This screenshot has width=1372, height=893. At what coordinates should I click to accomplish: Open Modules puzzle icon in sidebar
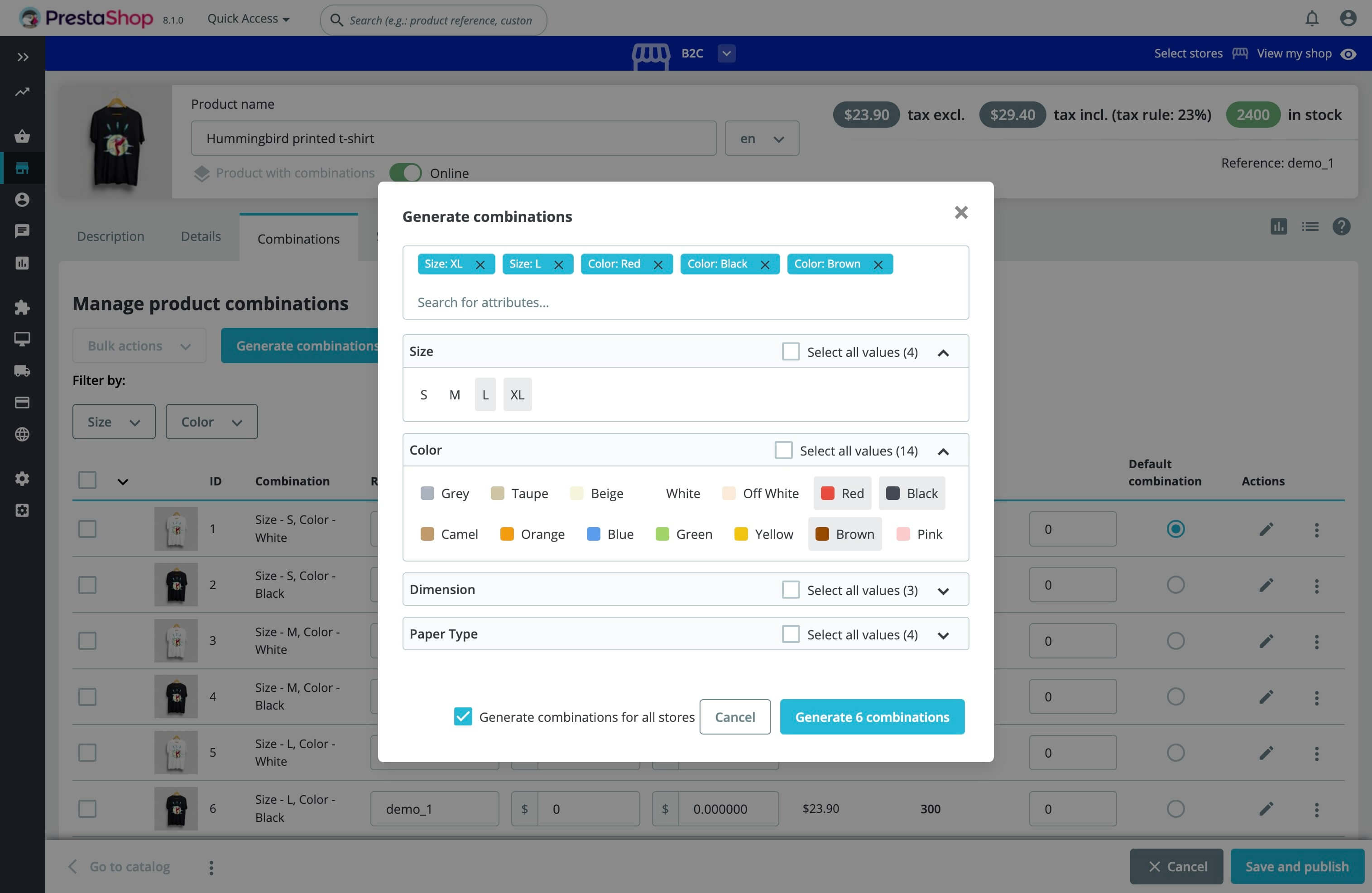pyautogui.click(x=23, y=307)
